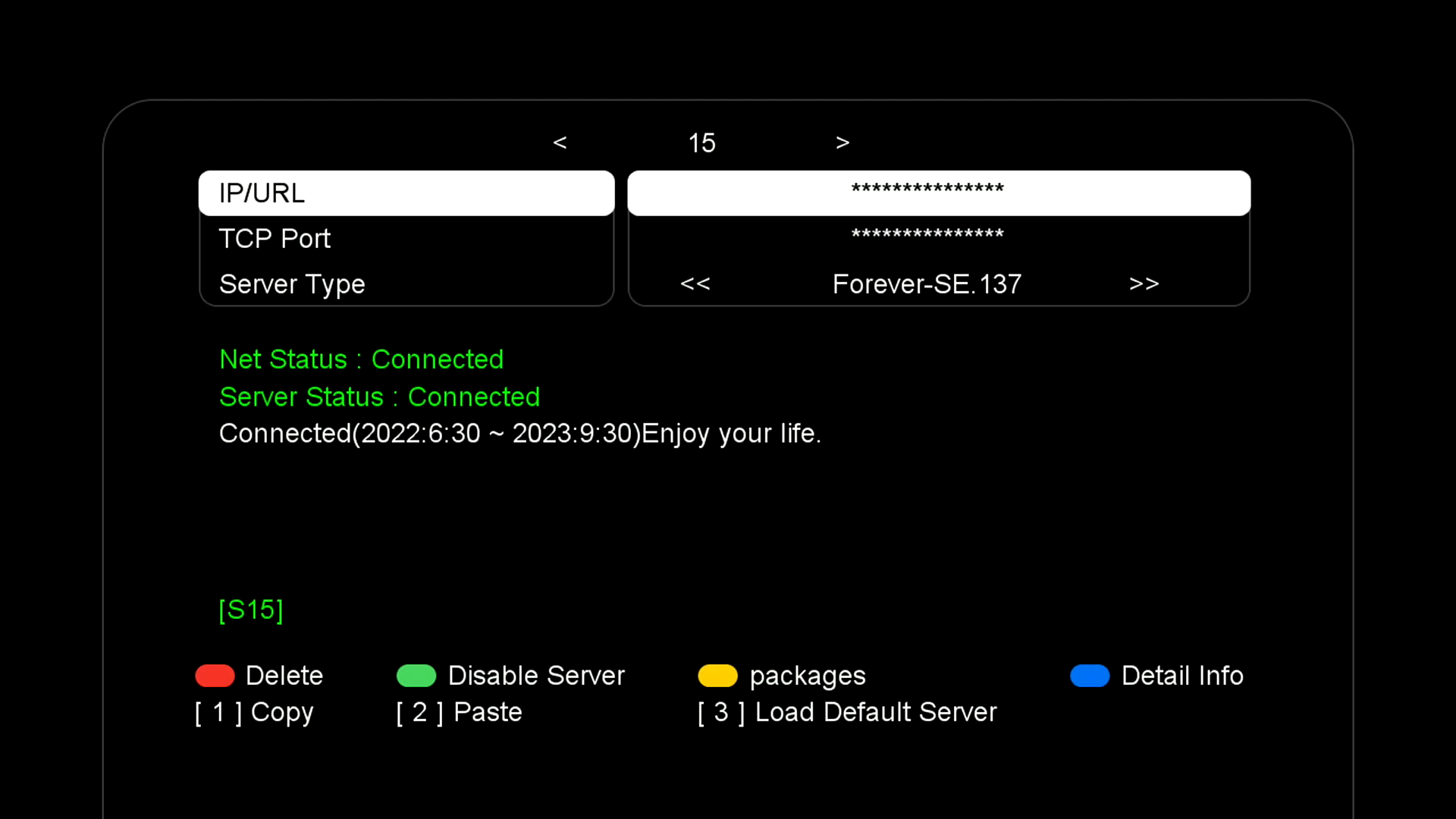1456x819 pixels.
Task: Click the [ 2 ] Paste option
Action: 459,712
